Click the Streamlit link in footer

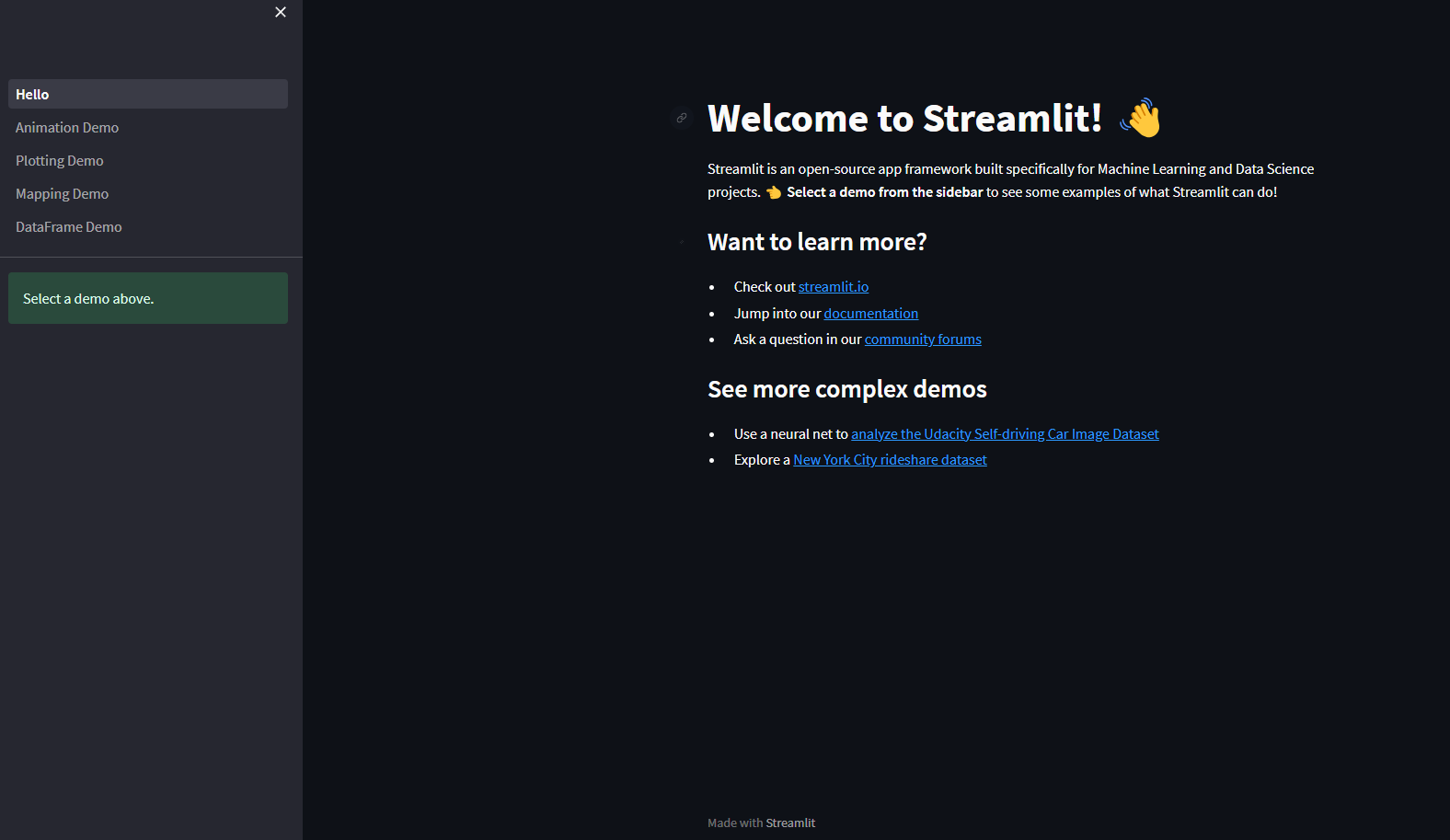pos(790,823)
